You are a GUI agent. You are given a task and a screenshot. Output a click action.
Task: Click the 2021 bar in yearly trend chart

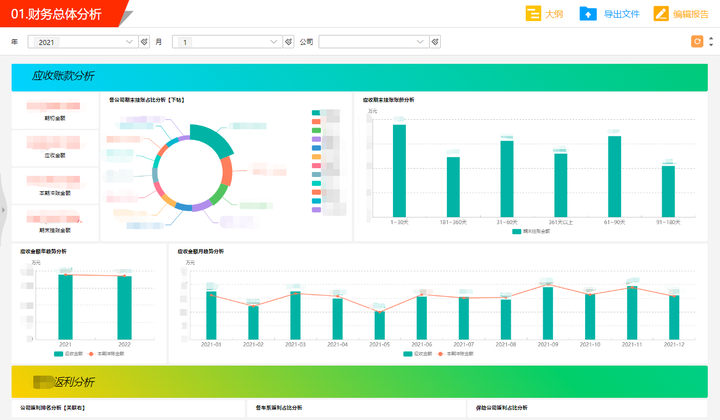tap(65, 307)
